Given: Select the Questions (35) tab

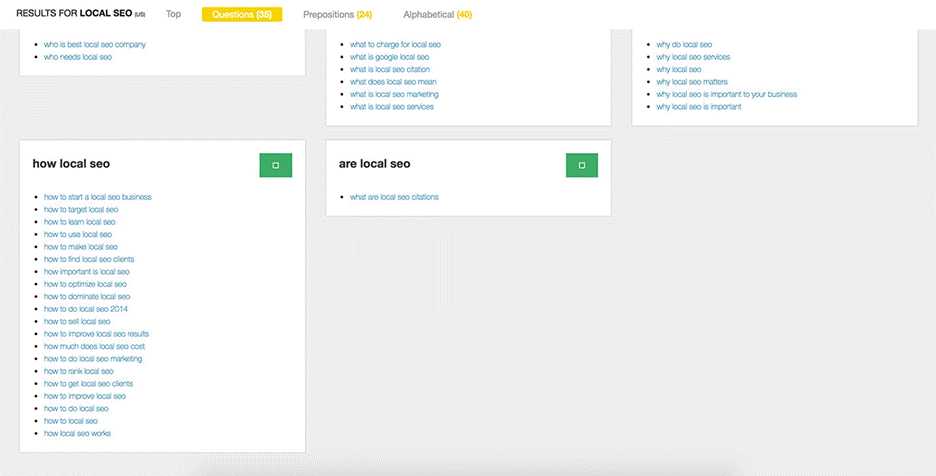Looking at the screenshot, I should coord(242,15).
